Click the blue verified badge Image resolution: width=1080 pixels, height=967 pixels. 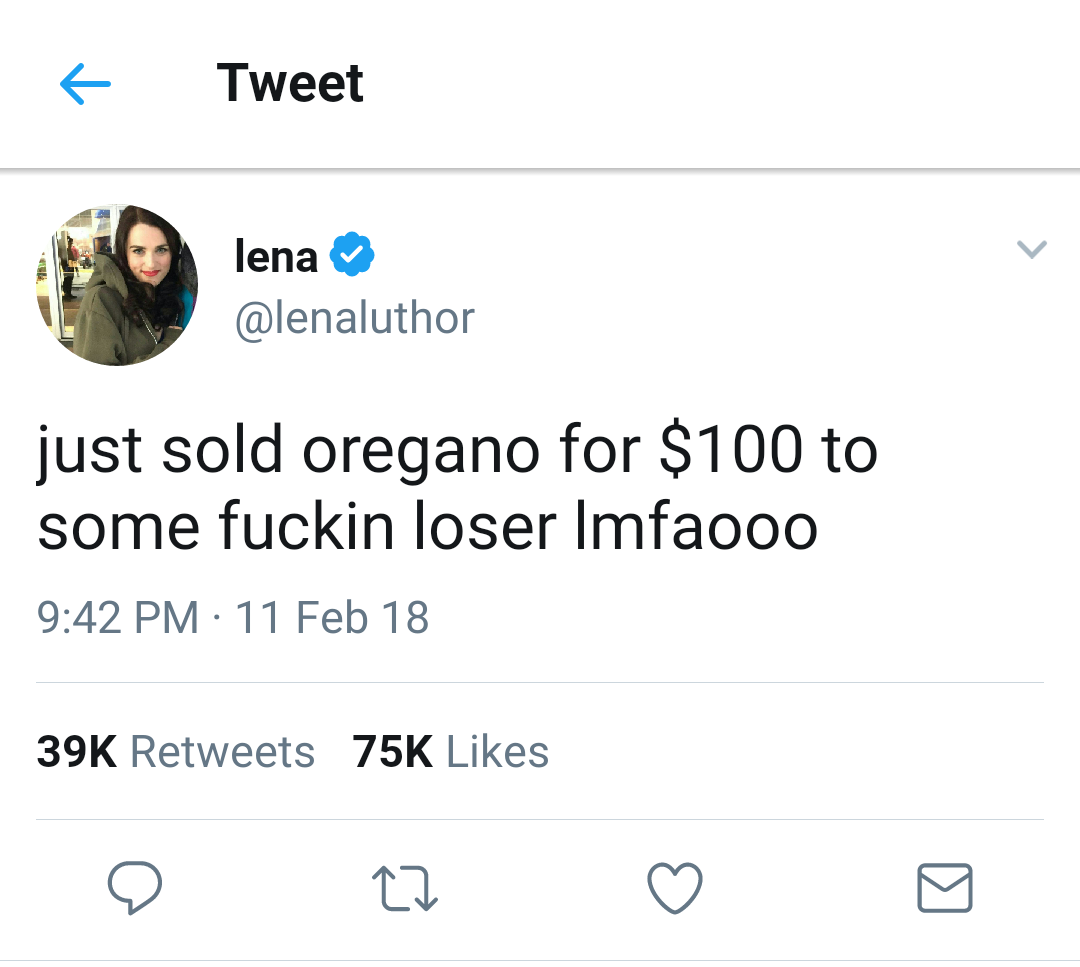pyautogui.click(x=352, y=254)
